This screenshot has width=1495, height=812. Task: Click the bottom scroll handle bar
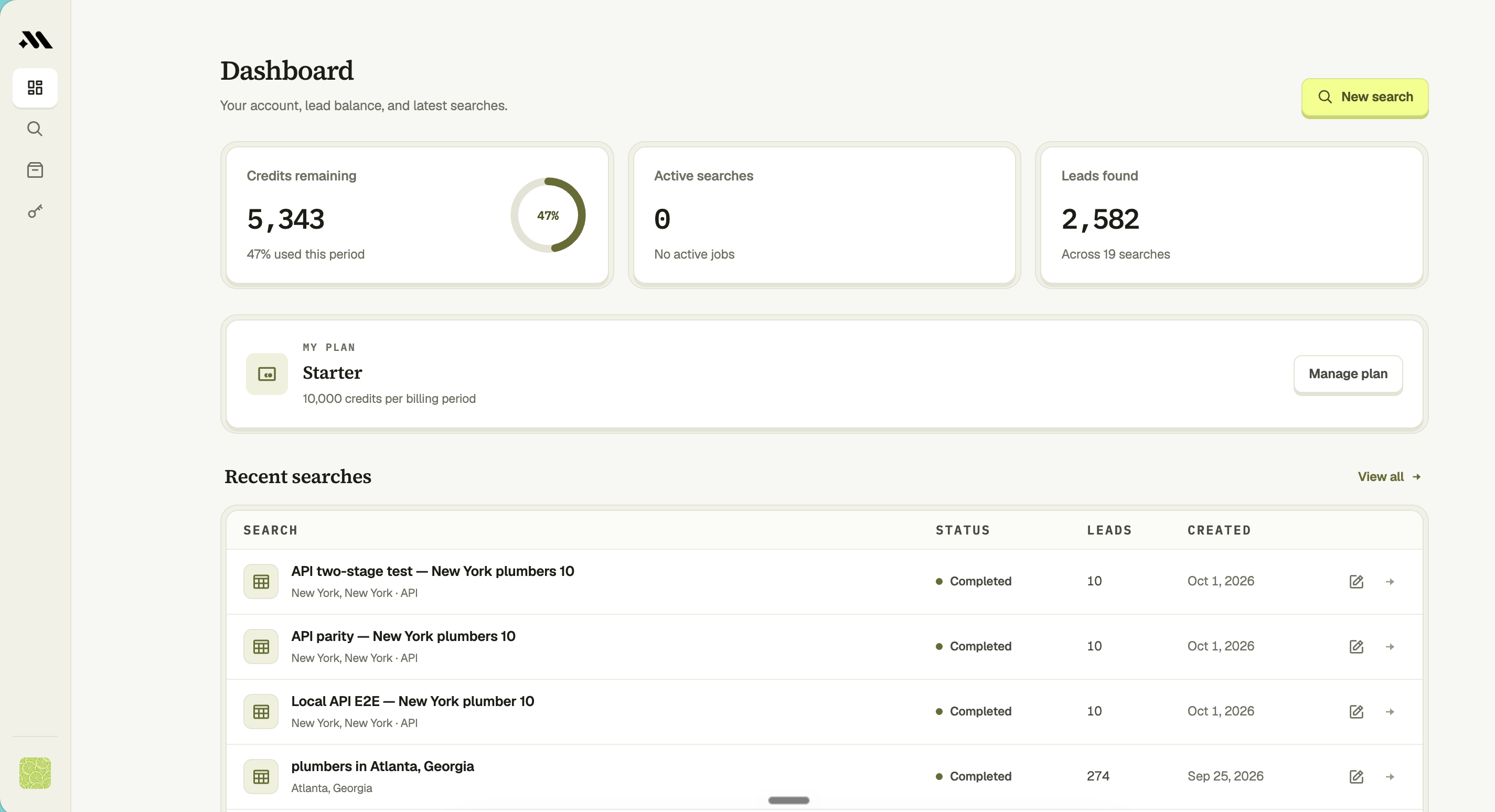tap(788, 800)
